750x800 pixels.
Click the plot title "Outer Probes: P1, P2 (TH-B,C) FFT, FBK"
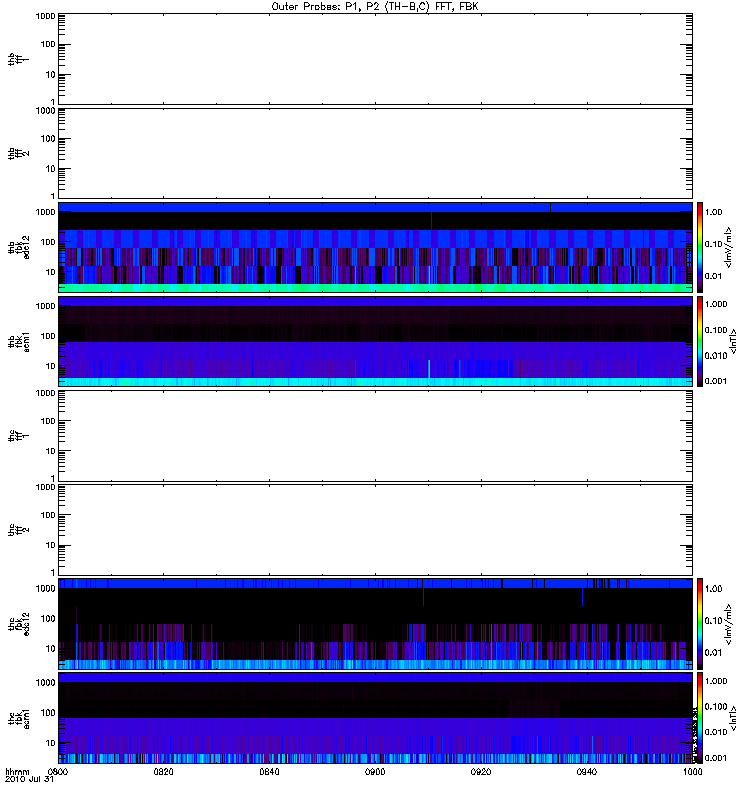tap(375, 7)
